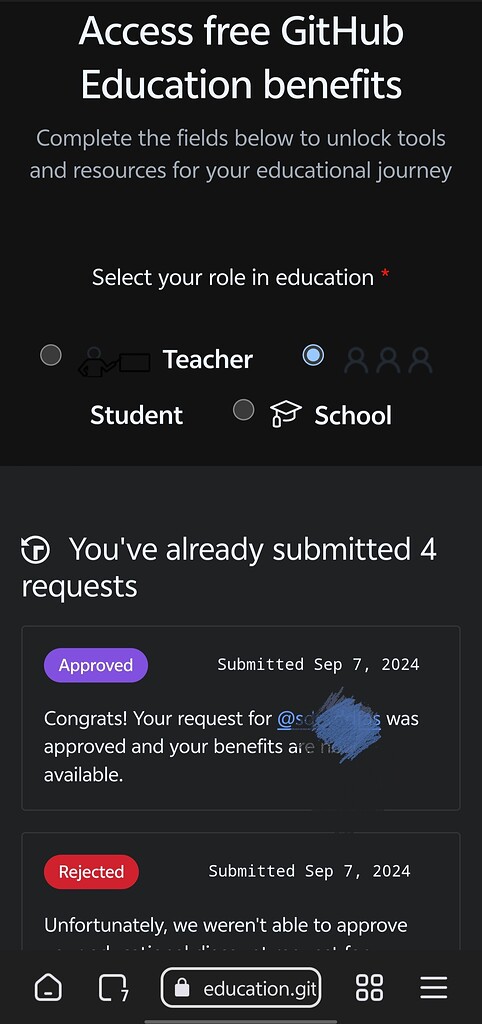Click the graduation cap School icon
482x1024 pixels.
(x=285, y=414)
